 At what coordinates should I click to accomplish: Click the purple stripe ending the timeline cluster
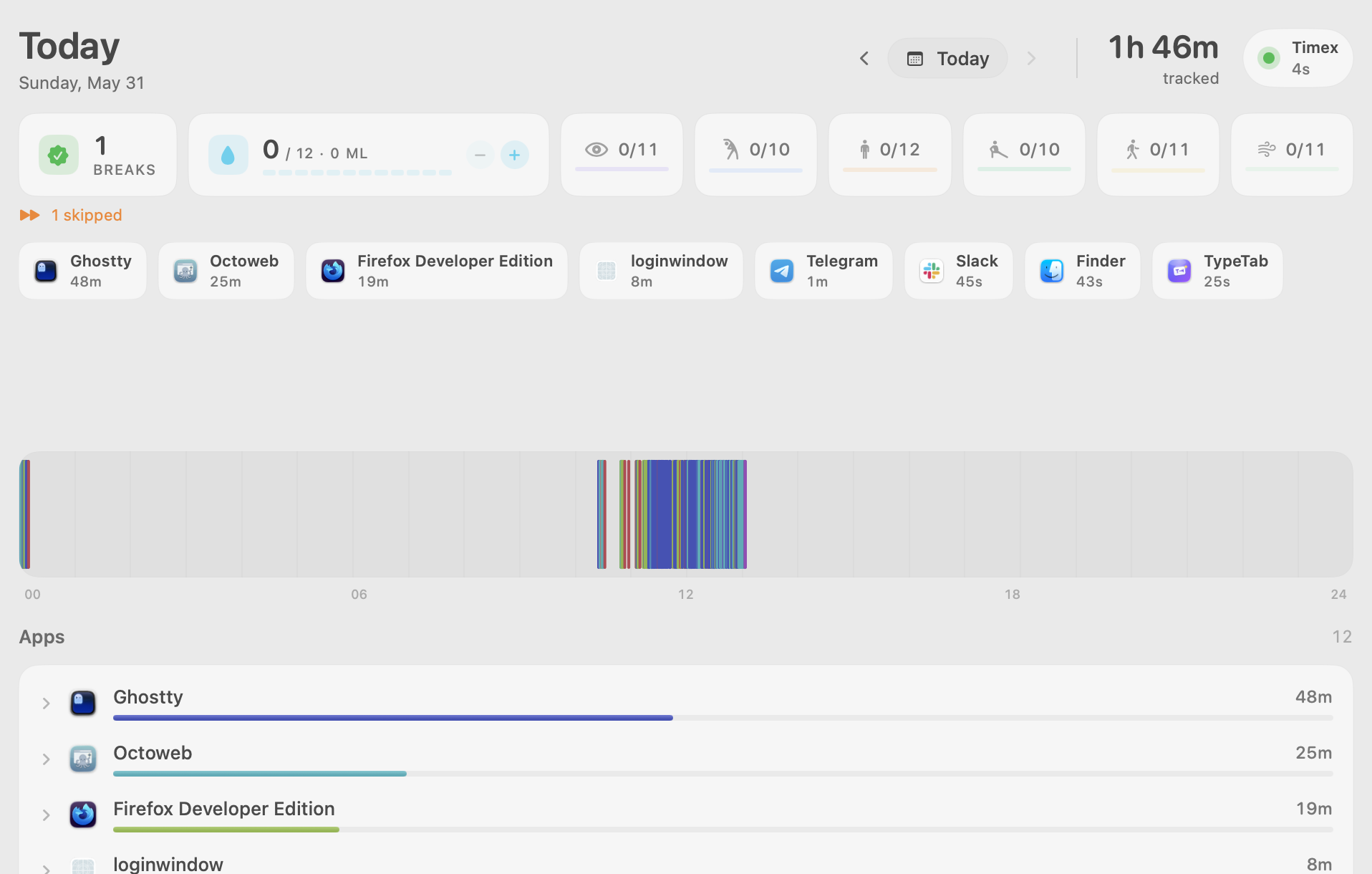[745, 514]
